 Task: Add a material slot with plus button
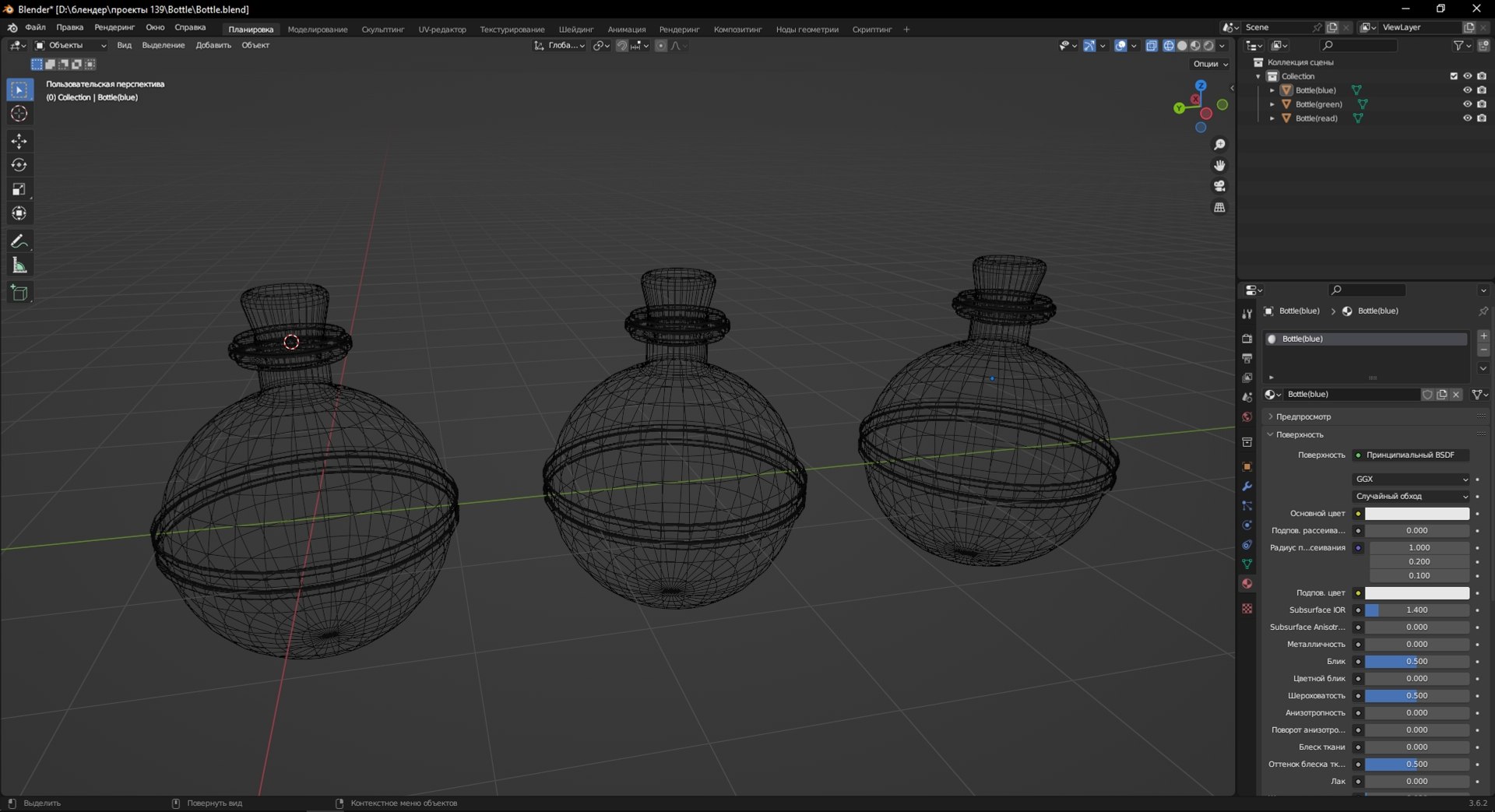point(1483,336)
